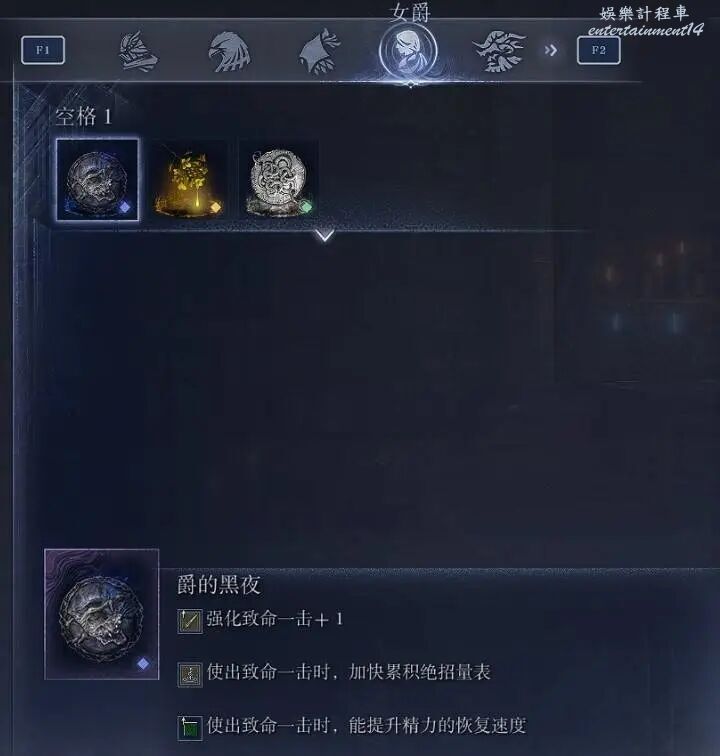720x756 pixels.
Task: Switch to the eagle head character tab
Action: pyautogui.click(x=229, y=52)
